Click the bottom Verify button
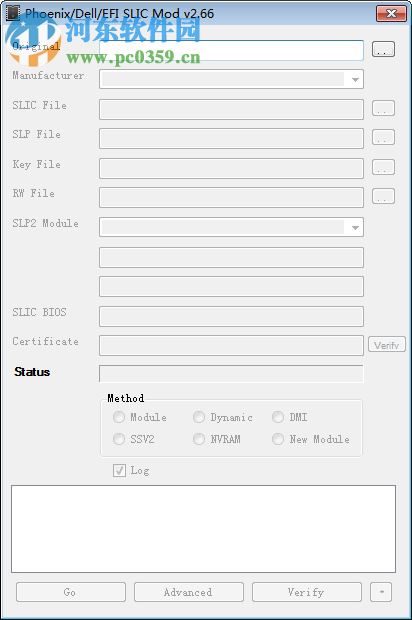The image size is (412, 620). (307, 592)
